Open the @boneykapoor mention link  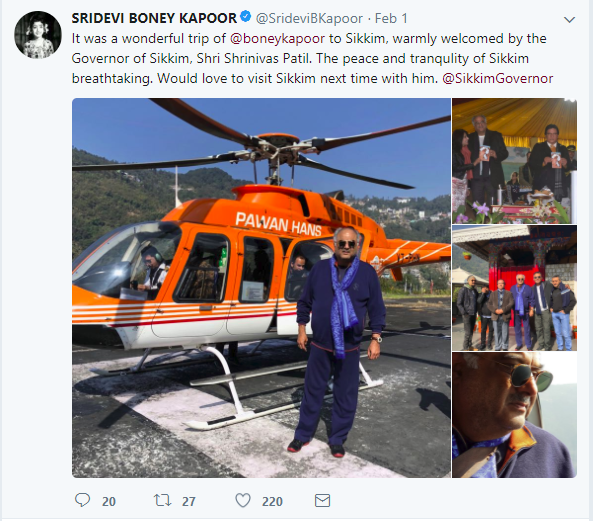point(277,39)
